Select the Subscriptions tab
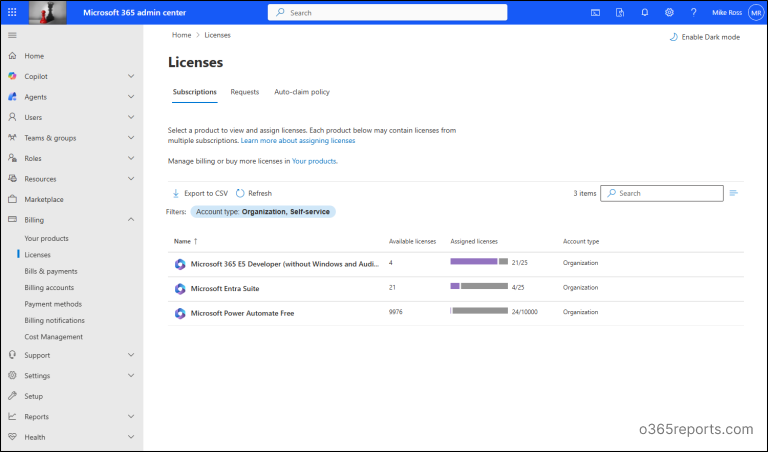This screenshot has height=452, width=768. point(194,92)
